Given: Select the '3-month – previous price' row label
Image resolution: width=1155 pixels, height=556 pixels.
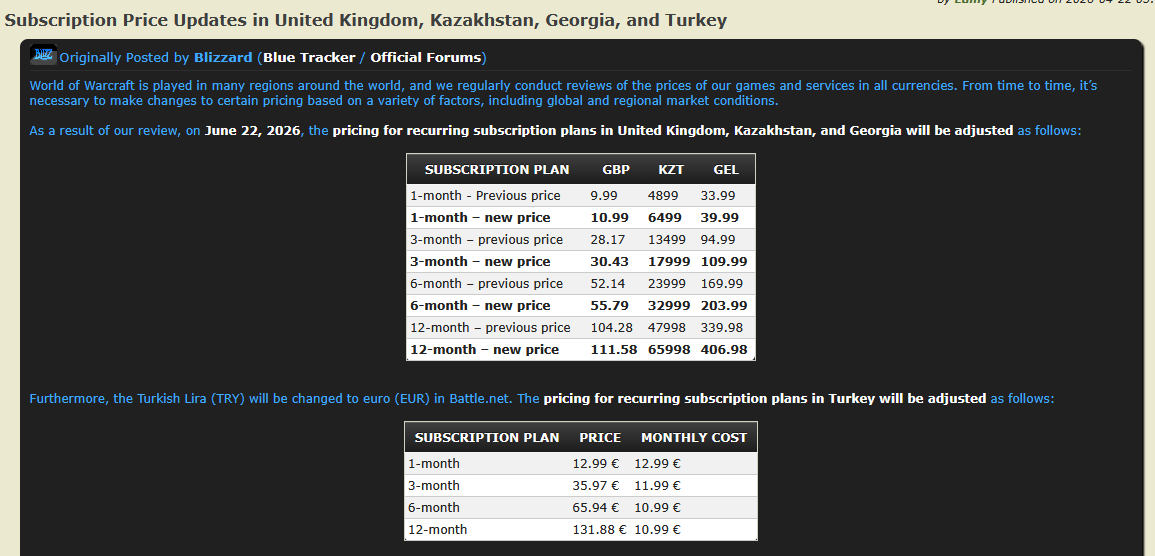Looking at the screenshot, I should pos(487,240).
